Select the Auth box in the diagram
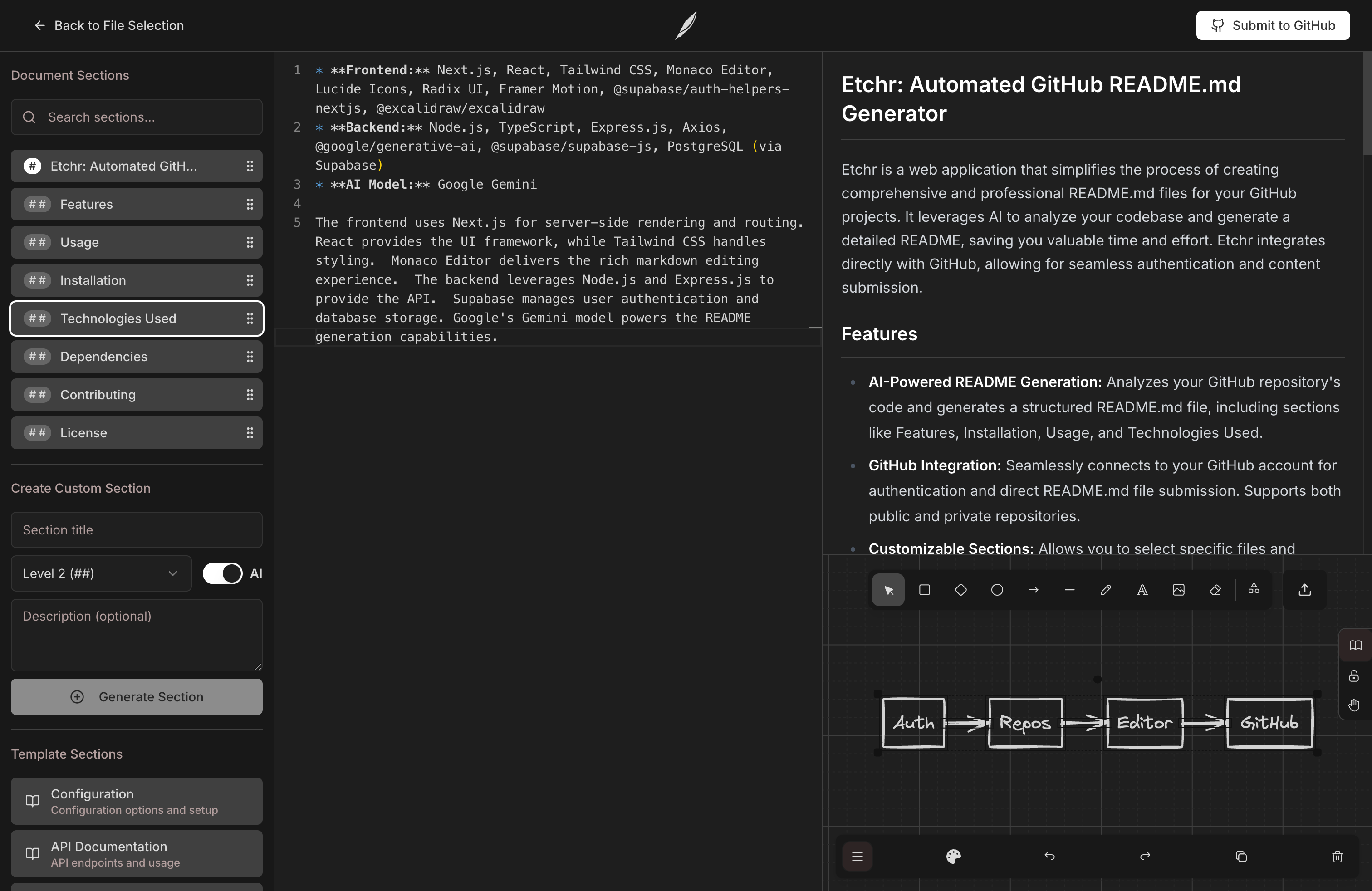1372x891 pixels. pyautogui.click(x=914, y=723)
